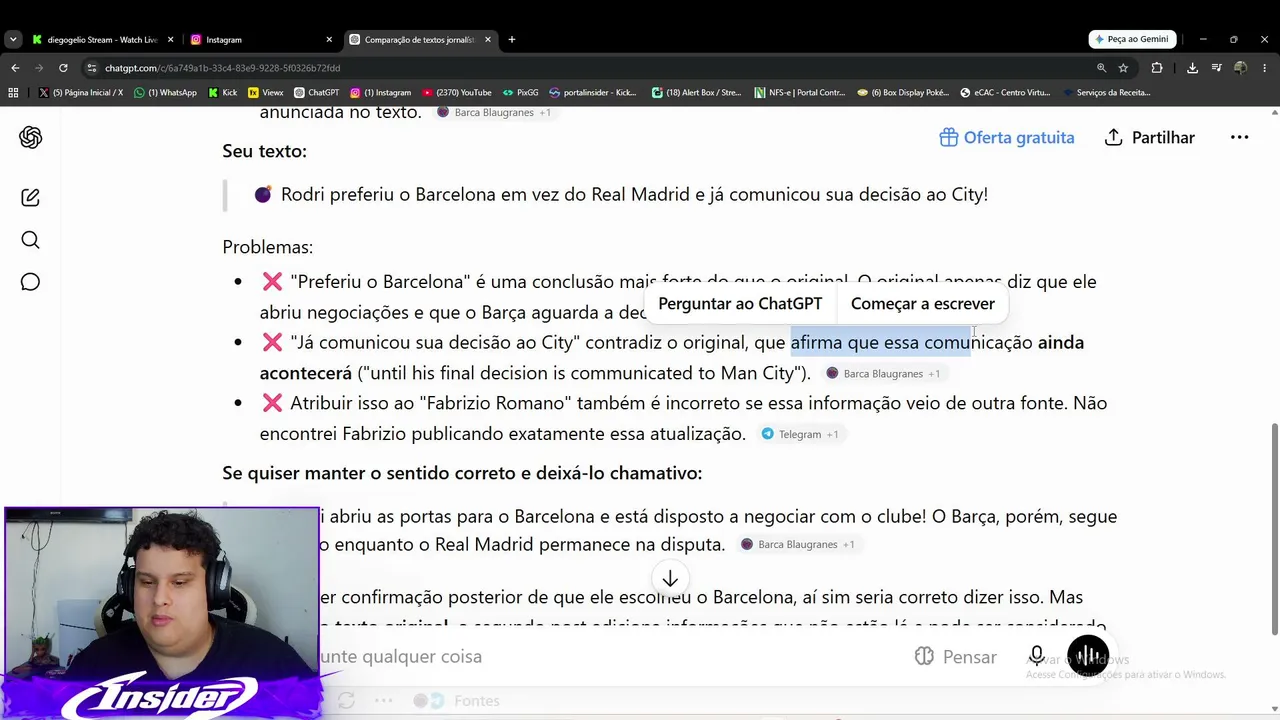Select the Comparação de textos jornalísticos tab

(420, 40)
